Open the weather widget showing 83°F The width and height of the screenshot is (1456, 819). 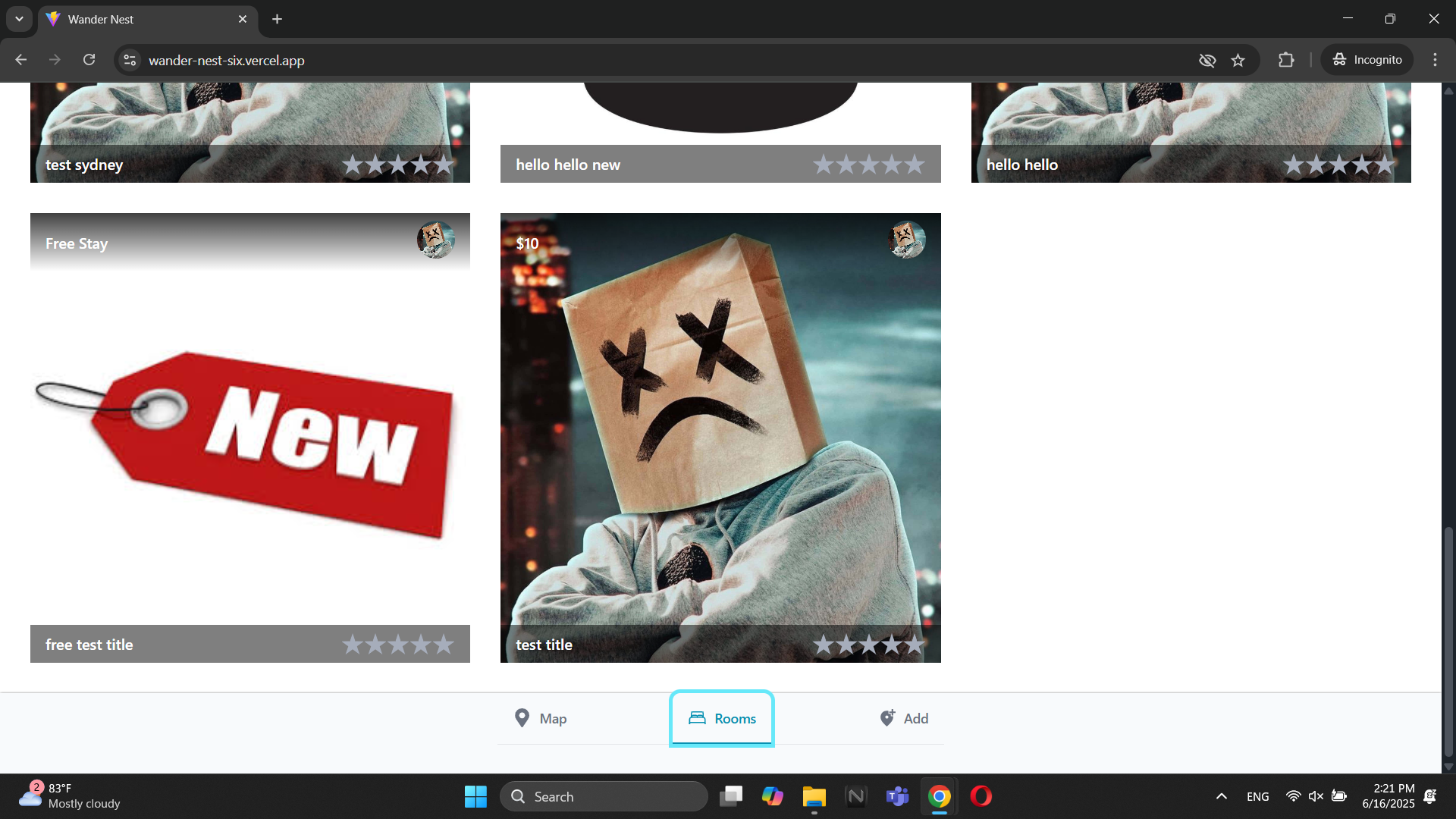coord(70,796)
